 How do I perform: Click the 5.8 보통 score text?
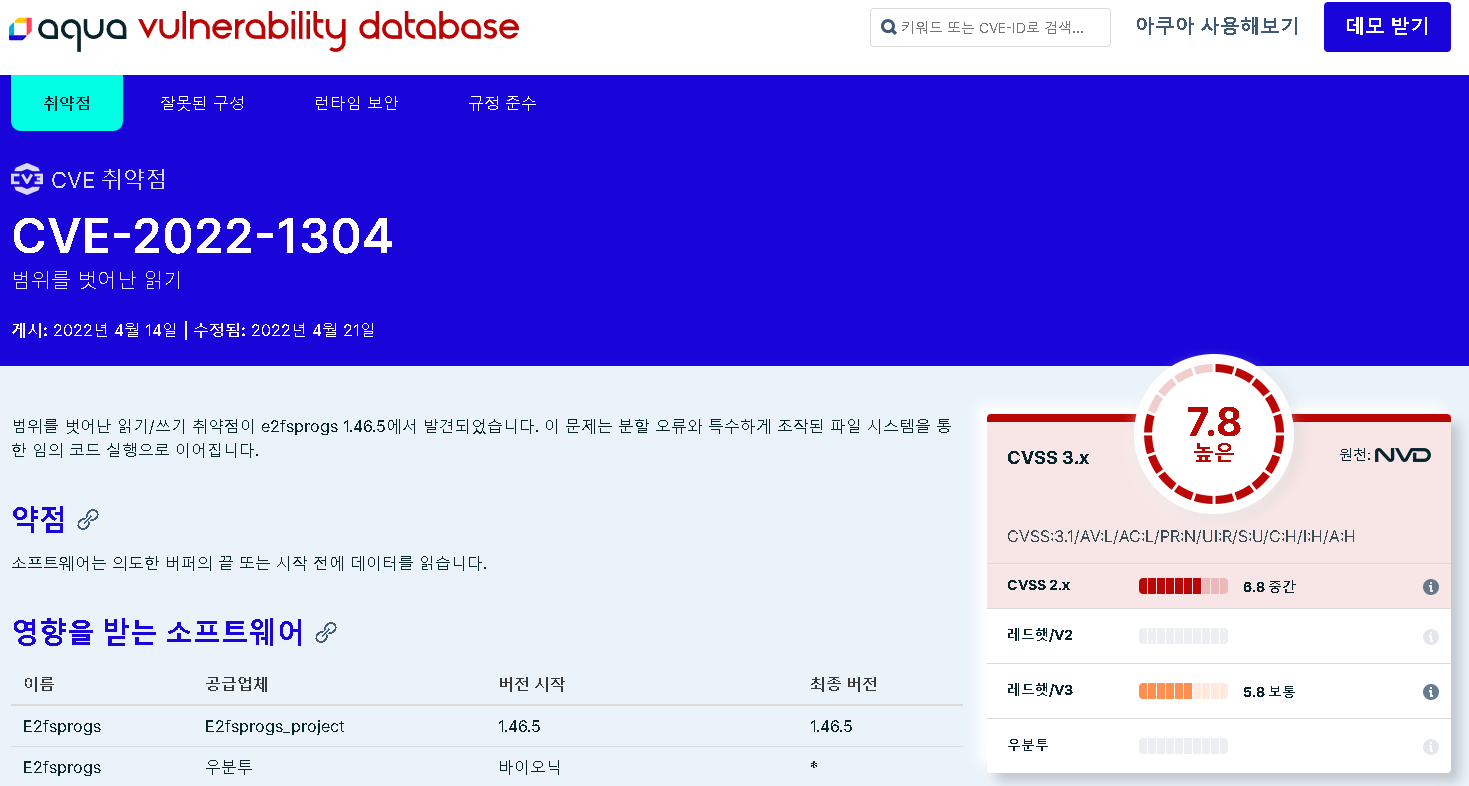click(1269, 692)
